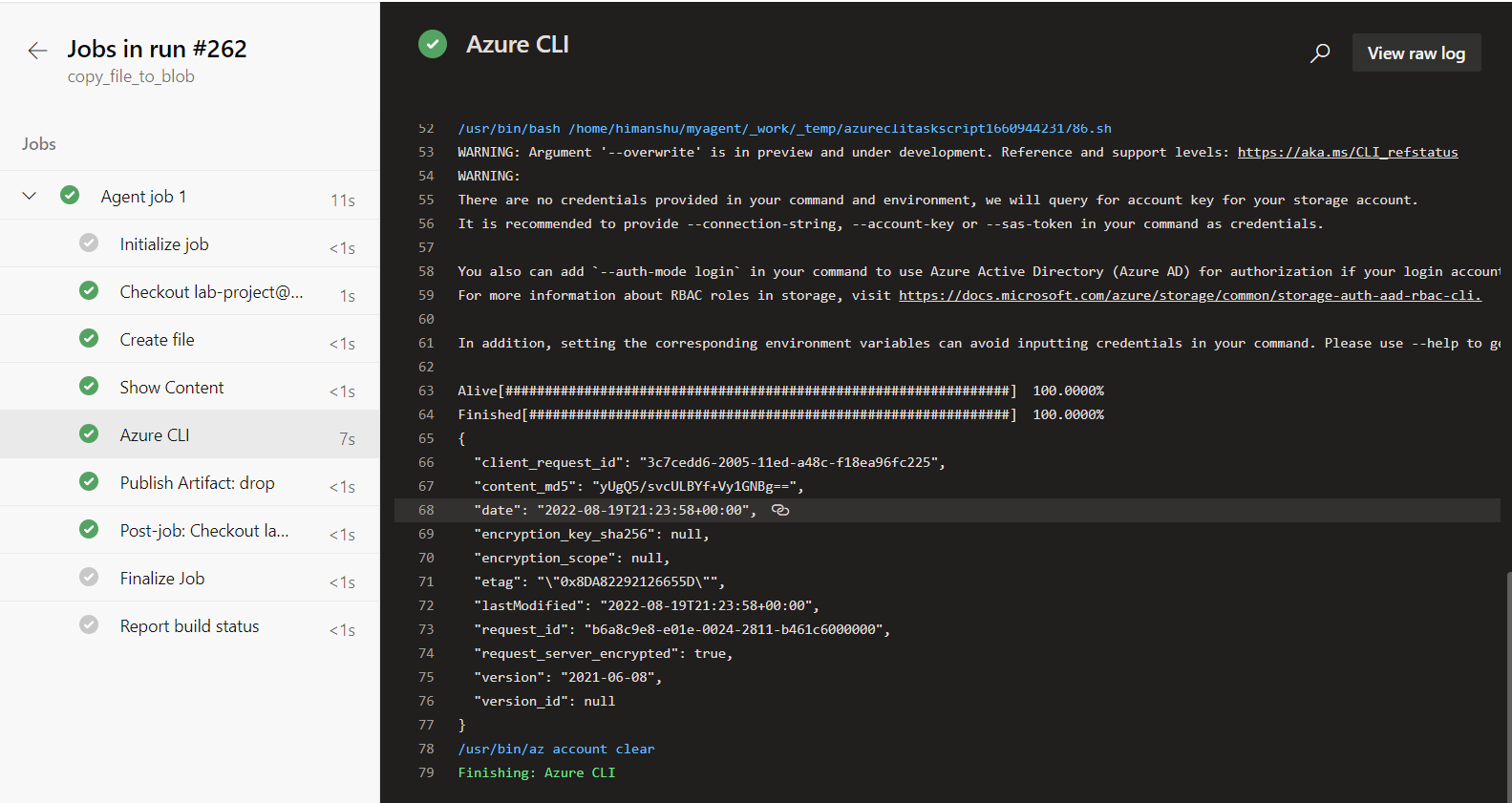Click the 7s duration for Azure CLI
Screen dimensions: 1512x803
pos(347,439)
